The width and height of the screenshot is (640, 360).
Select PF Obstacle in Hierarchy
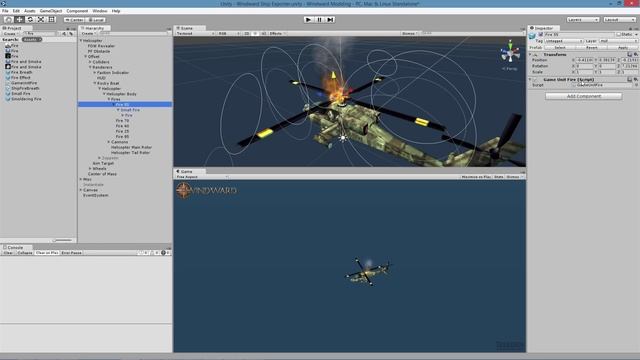point(99,51)
